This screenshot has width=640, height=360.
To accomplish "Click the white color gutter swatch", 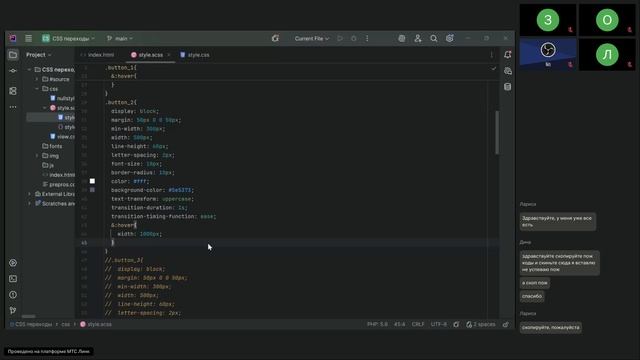I will (92, 181).
